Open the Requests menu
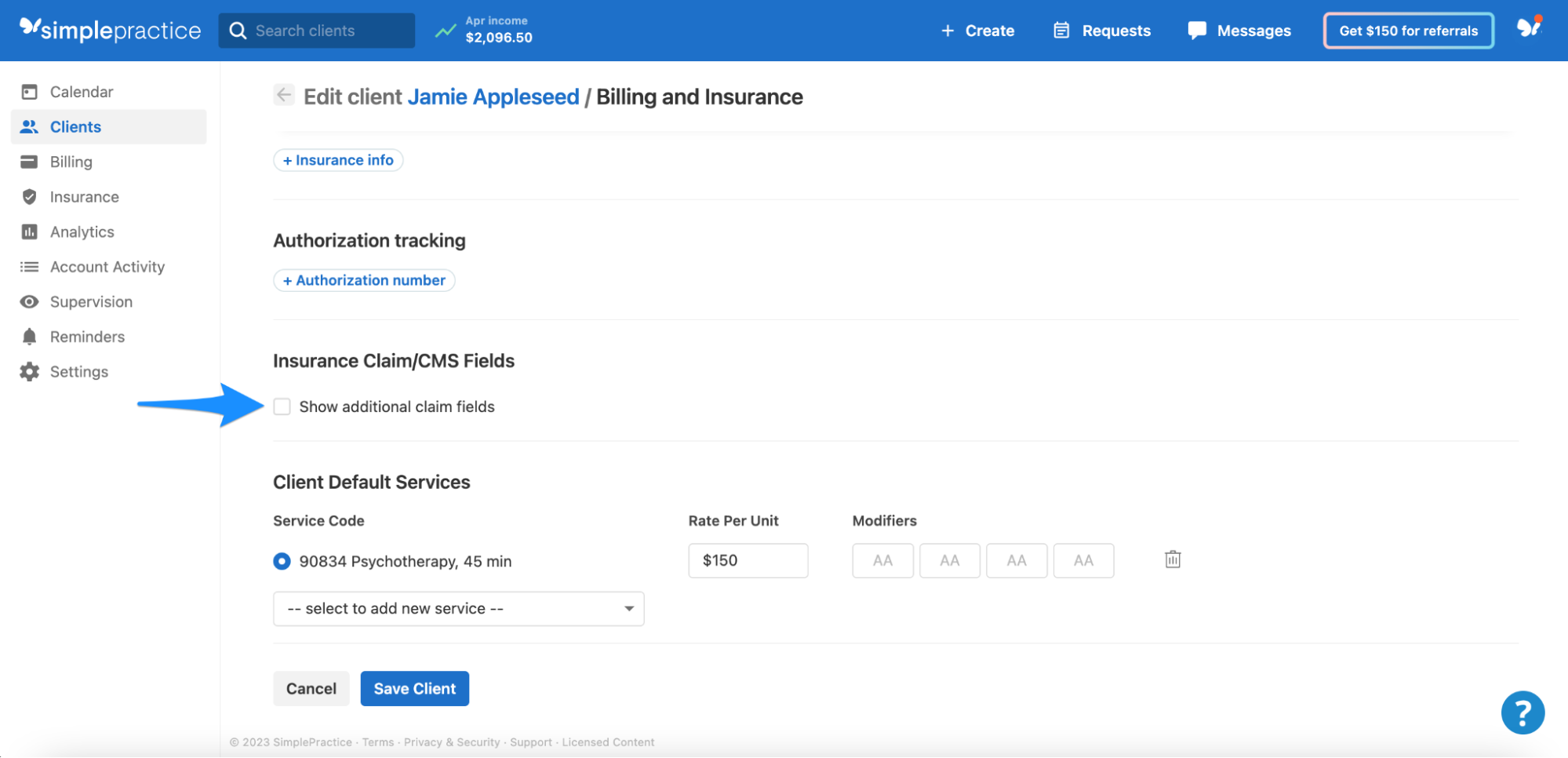1568x758 pixels. 1101,31
